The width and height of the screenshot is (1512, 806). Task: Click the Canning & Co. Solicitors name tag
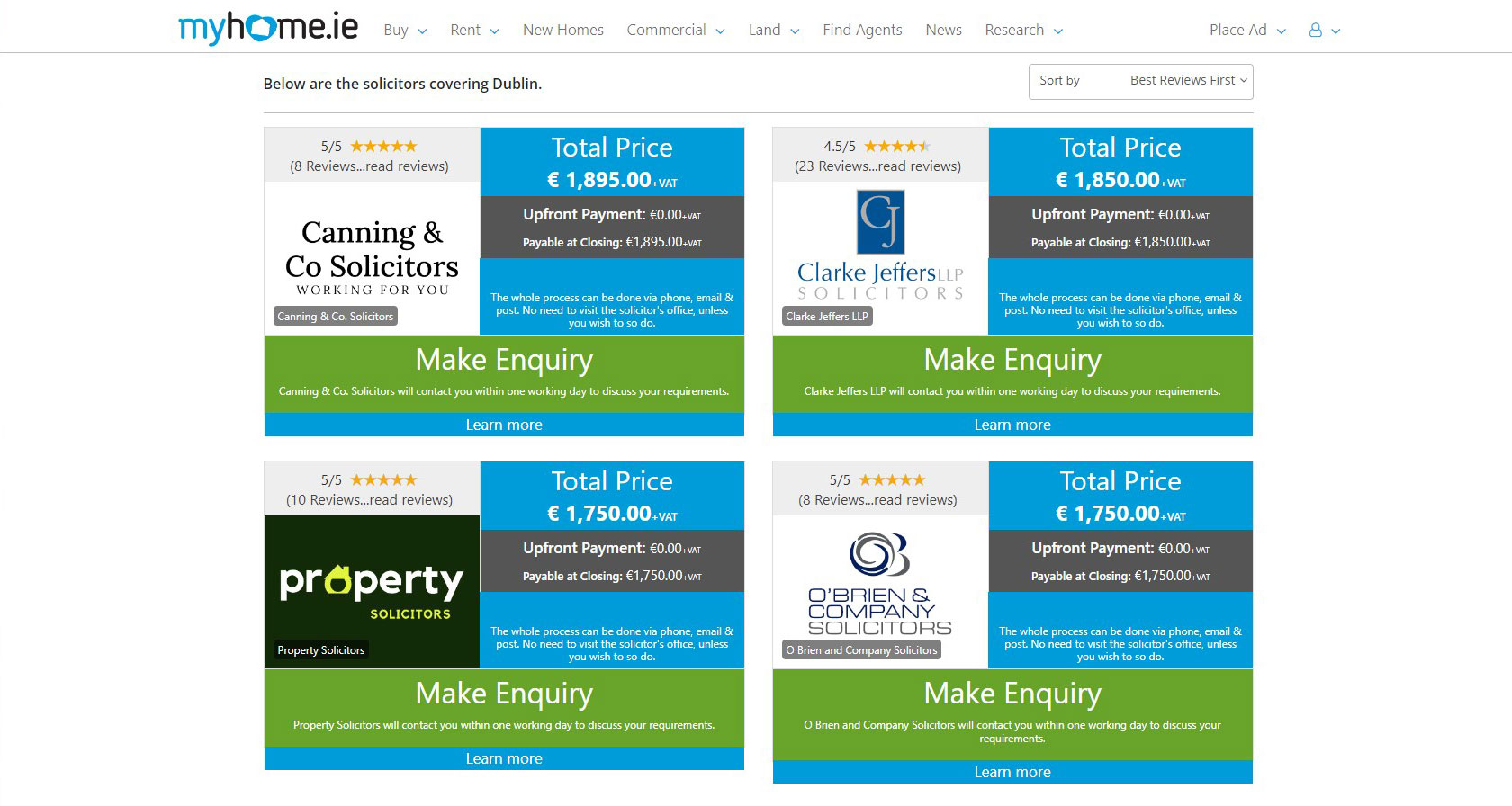[336, 317]
